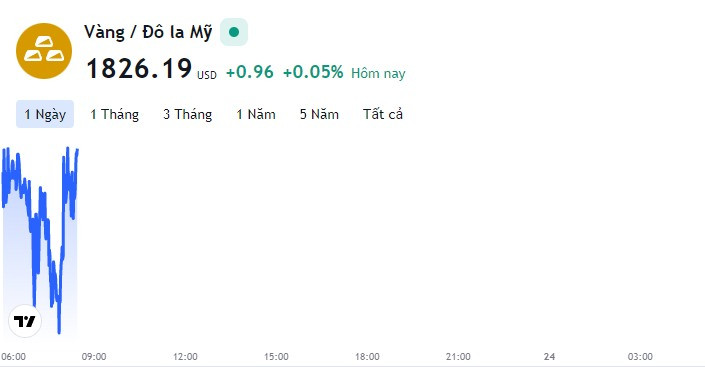
Task: Click the gold bars icon
Action: (44, 51)
